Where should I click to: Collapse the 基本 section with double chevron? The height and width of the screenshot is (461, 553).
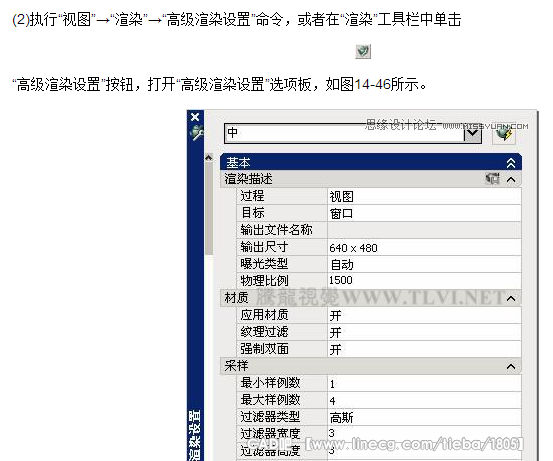click(x=511, y=163)
